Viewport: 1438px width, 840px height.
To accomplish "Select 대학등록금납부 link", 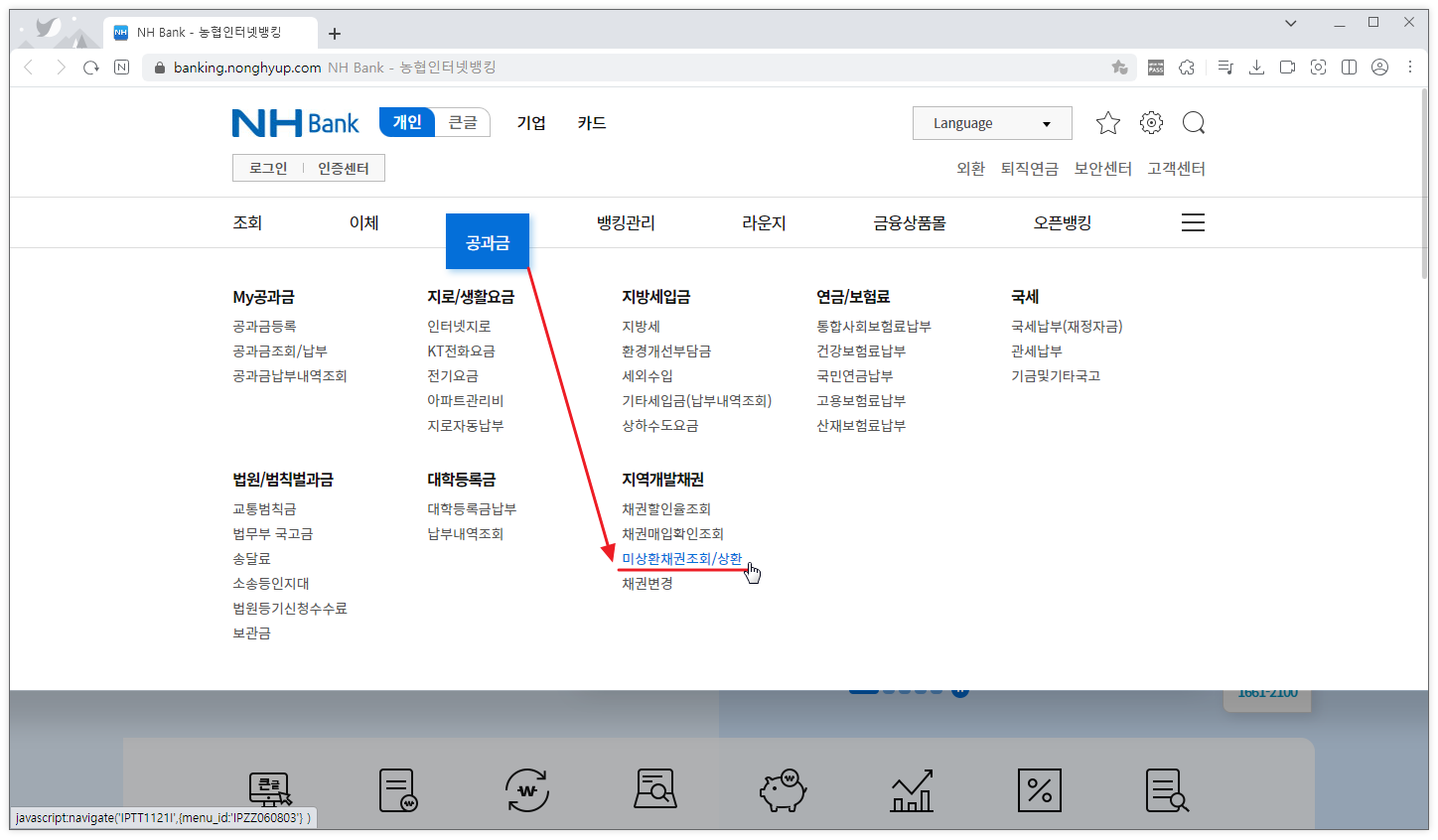I will (x=472, y=509).
